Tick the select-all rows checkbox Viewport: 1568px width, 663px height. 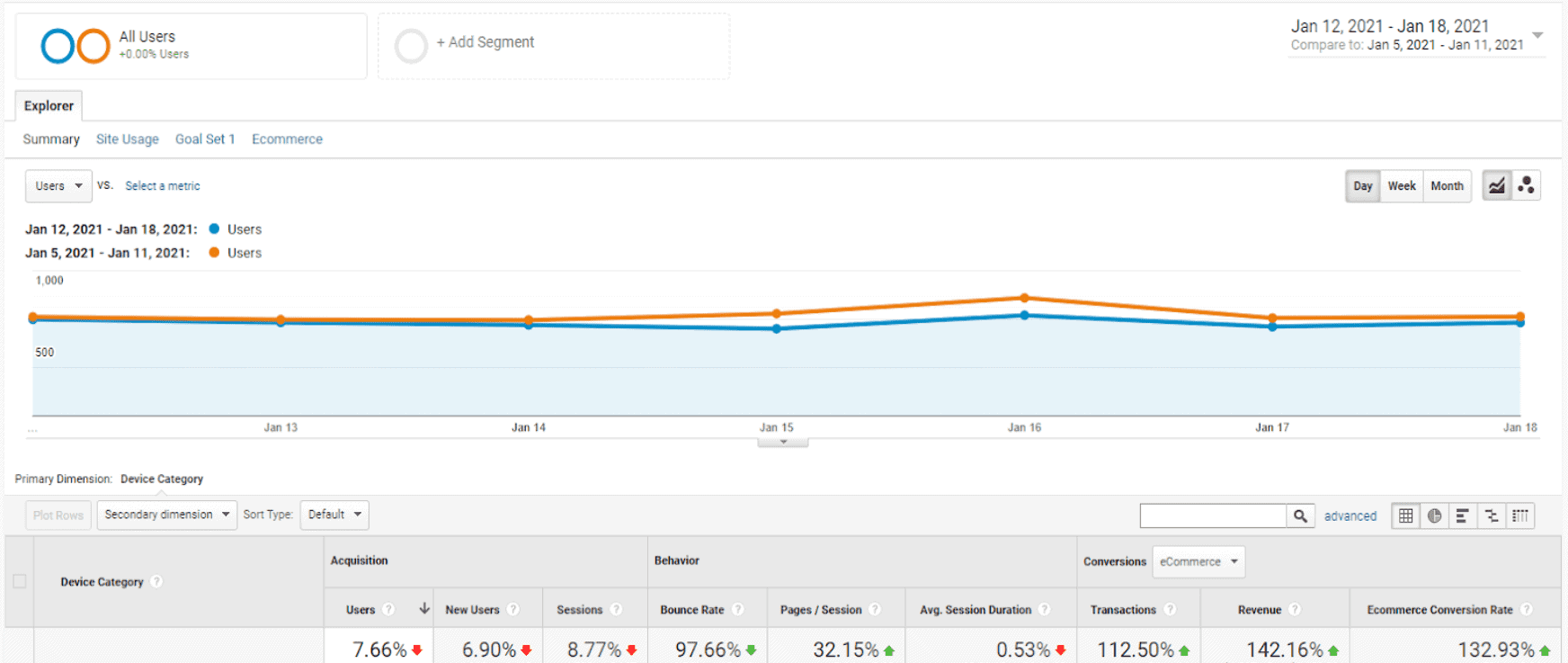pyautogui.click(x=20, y=581)
